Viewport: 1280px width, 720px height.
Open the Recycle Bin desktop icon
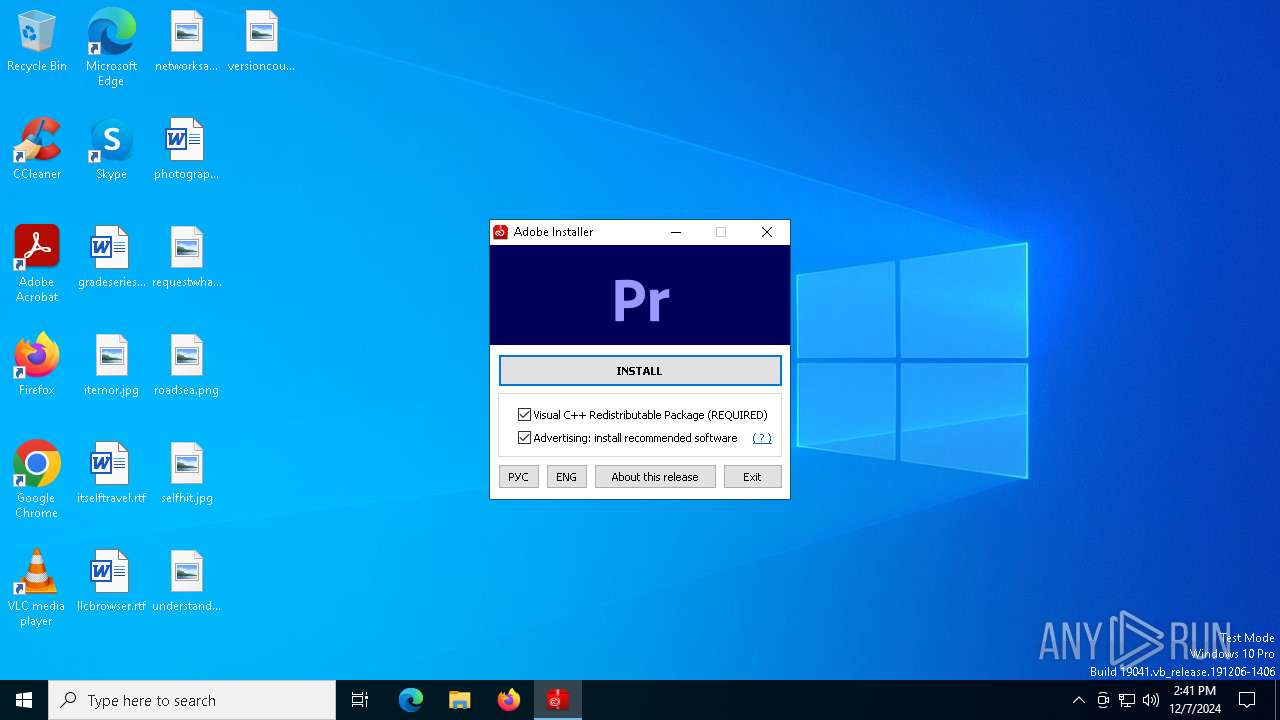[37, 42]
